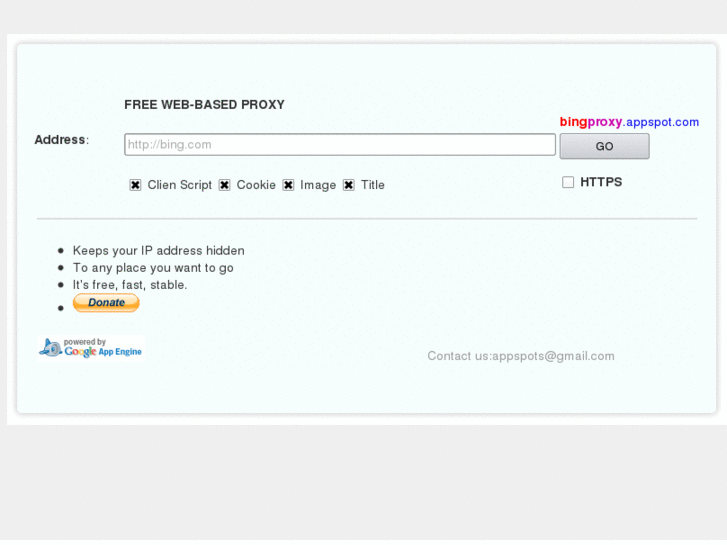Select the "Image" option label
727x545 pixels.
[x=318, y=185]
